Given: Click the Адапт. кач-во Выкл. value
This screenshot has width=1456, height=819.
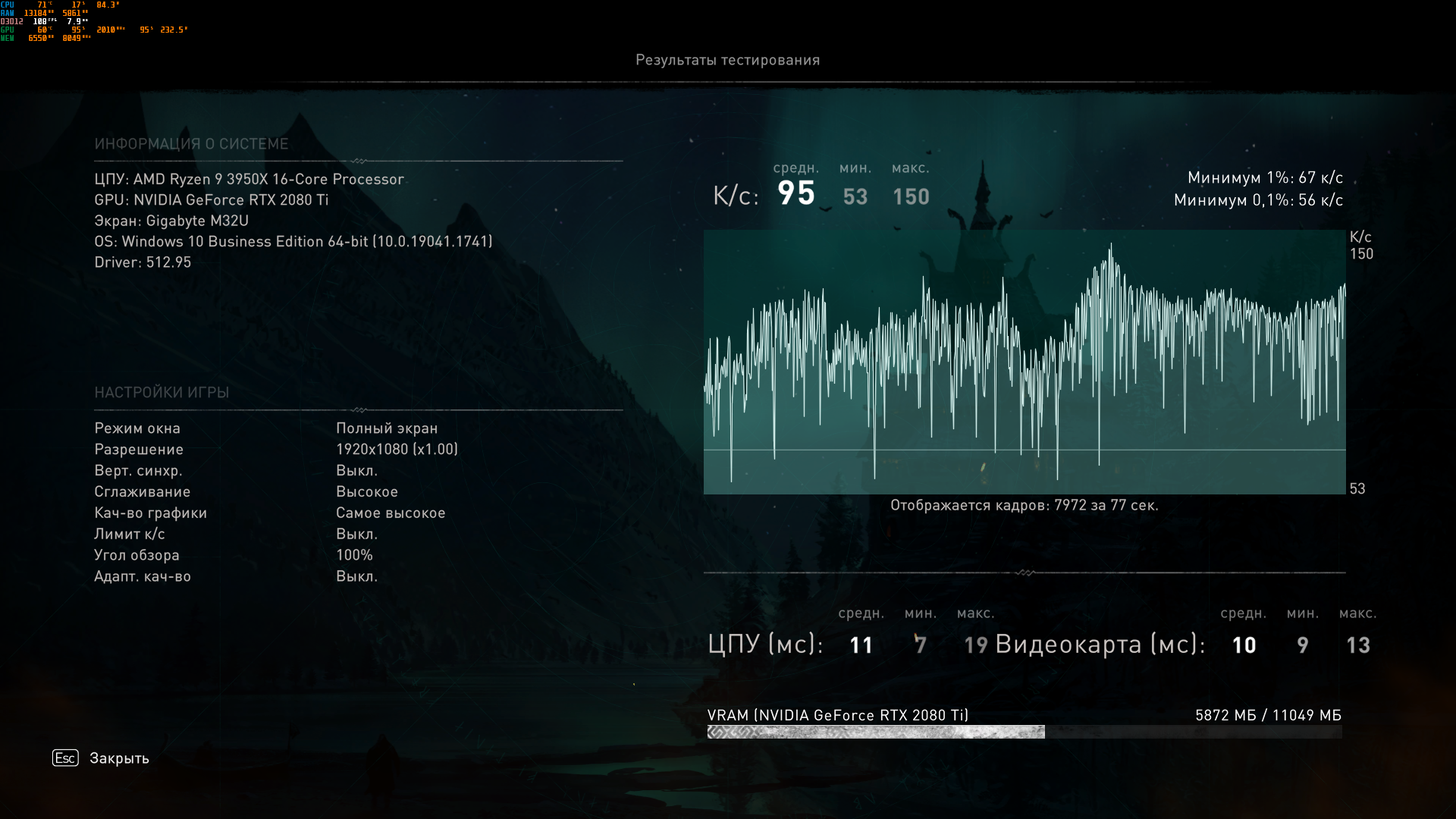Looking at the screenshot, I should pos(356,576).
